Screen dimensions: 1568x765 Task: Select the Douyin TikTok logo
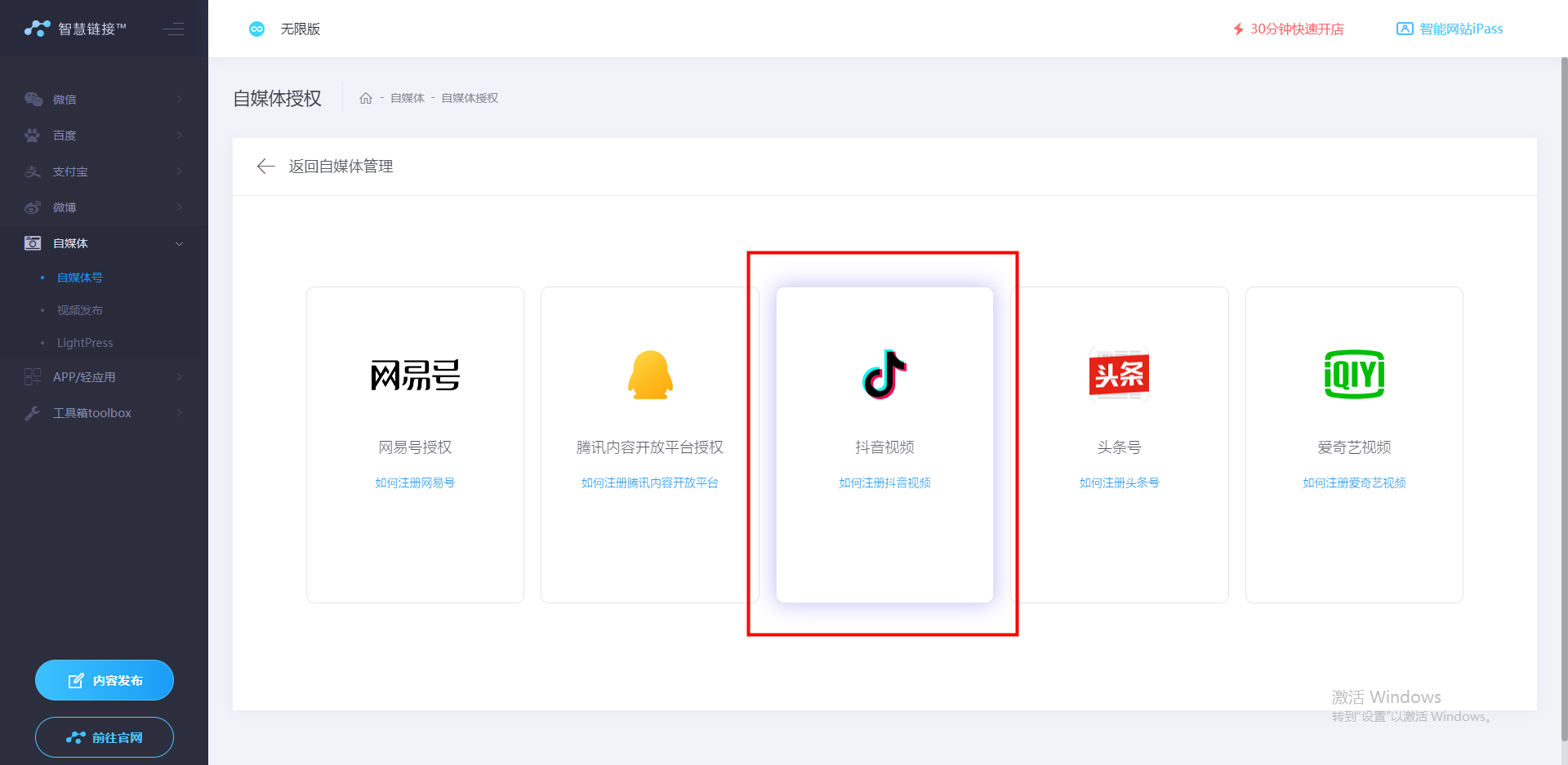coord(884,375)
